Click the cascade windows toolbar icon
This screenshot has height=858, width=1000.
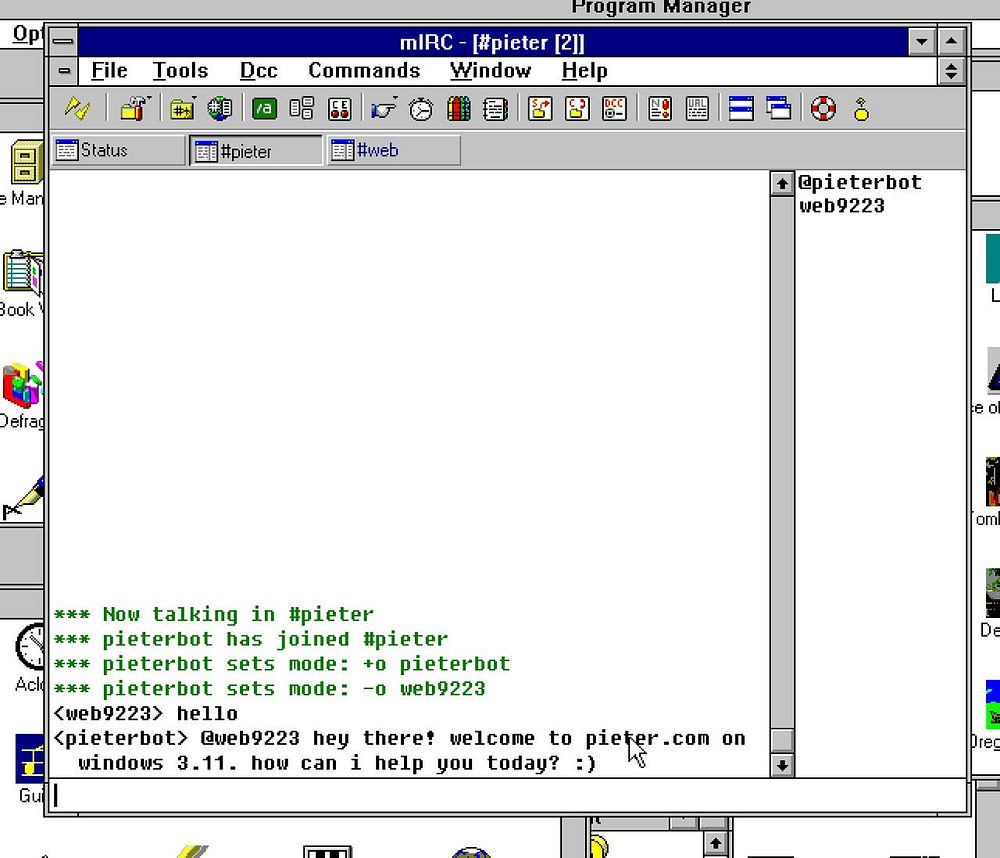778,108
